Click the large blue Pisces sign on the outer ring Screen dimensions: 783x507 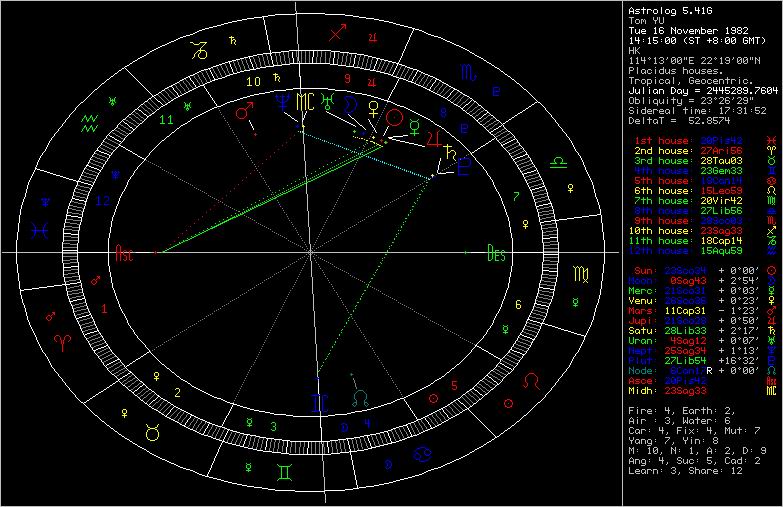[x=39, y=231]
